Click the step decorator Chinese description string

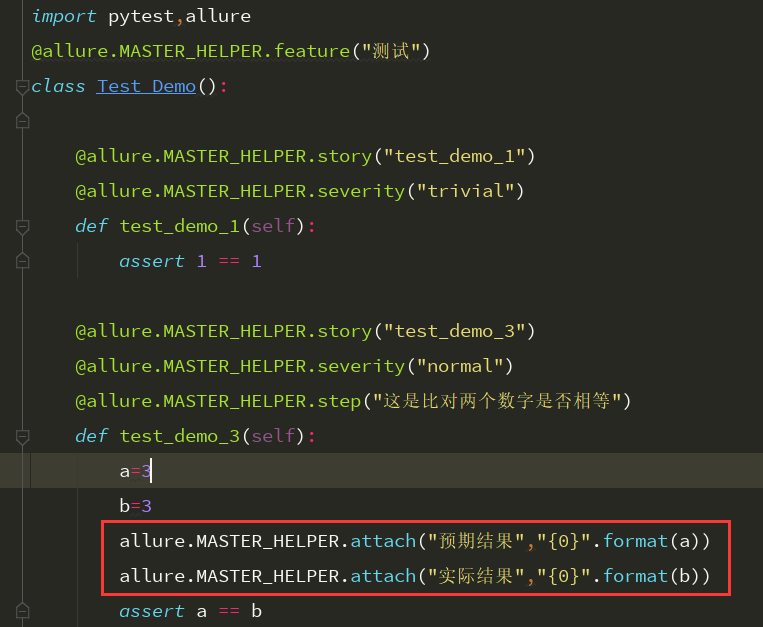click(496, 401)
